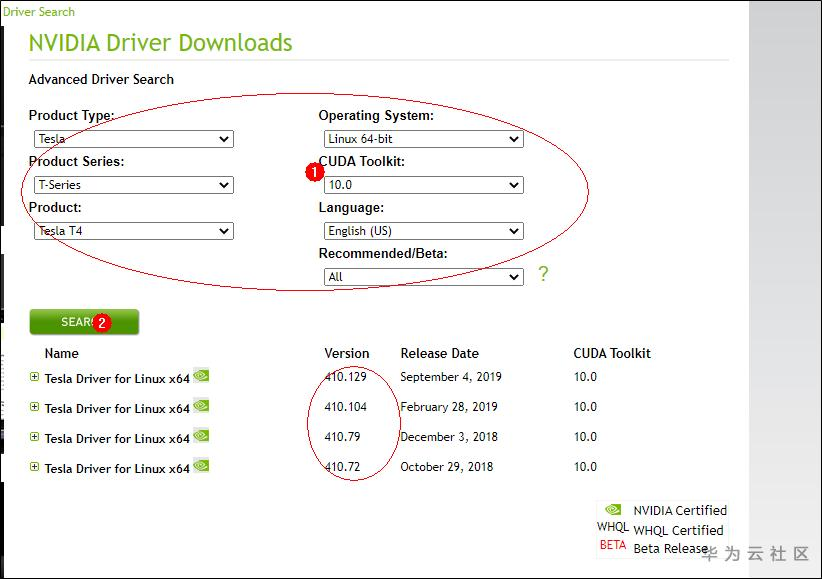Click the Release Date column header
The width and height of the screenshot is (822, 579).
pyautogui.click(x=439, y=353)
